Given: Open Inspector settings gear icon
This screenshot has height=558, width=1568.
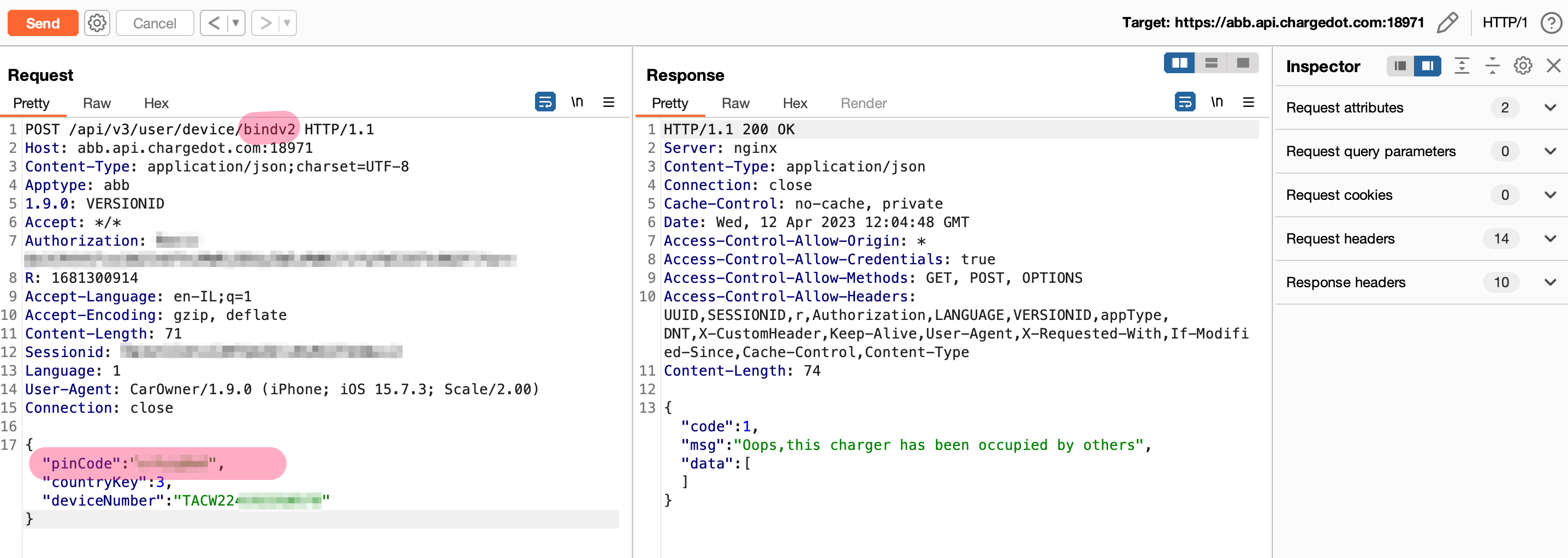Looking at the screenshot, I should click(1523, 66).
